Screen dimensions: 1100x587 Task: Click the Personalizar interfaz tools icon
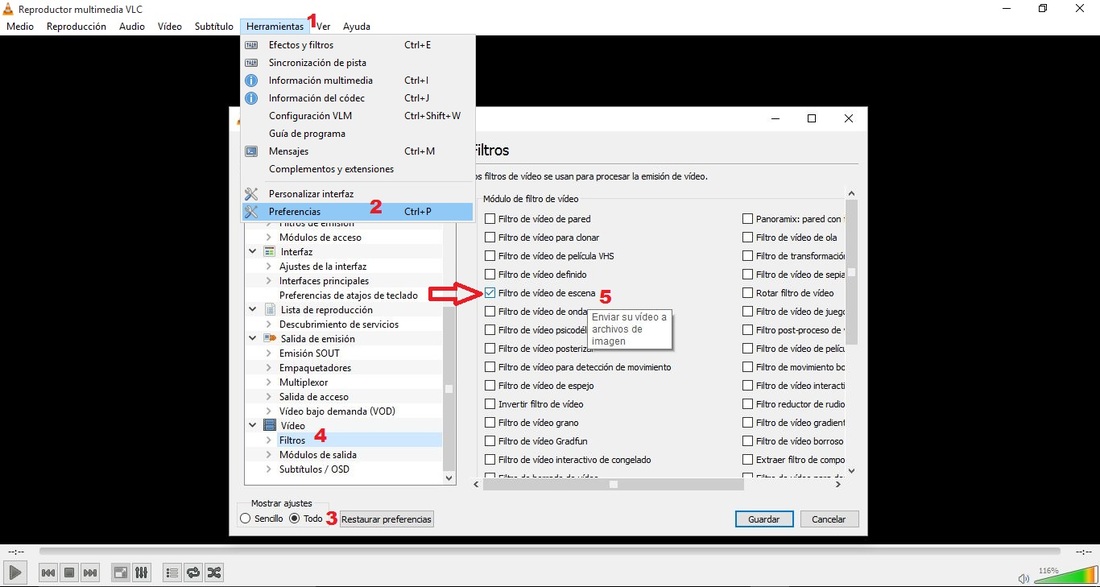(251, 194)
